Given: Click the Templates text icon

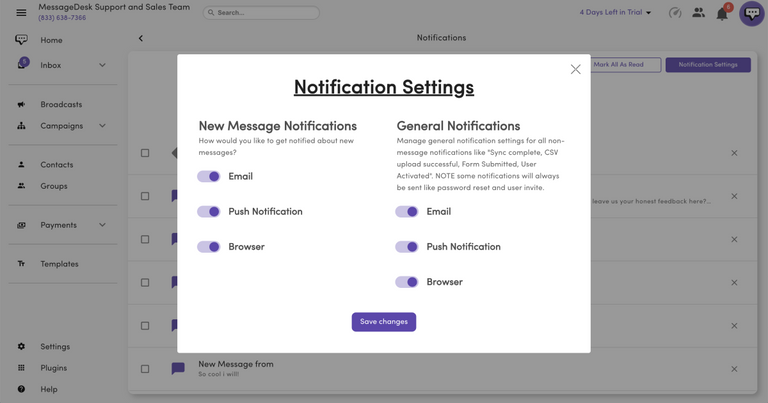Looking at the screenshot, I should 21,263.
